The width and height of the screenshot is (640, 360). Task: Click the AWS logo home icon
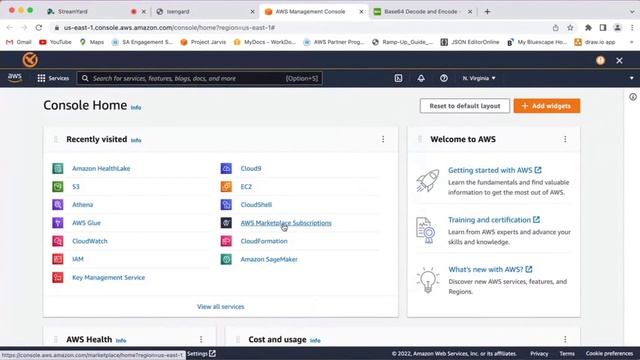[15, 78]
